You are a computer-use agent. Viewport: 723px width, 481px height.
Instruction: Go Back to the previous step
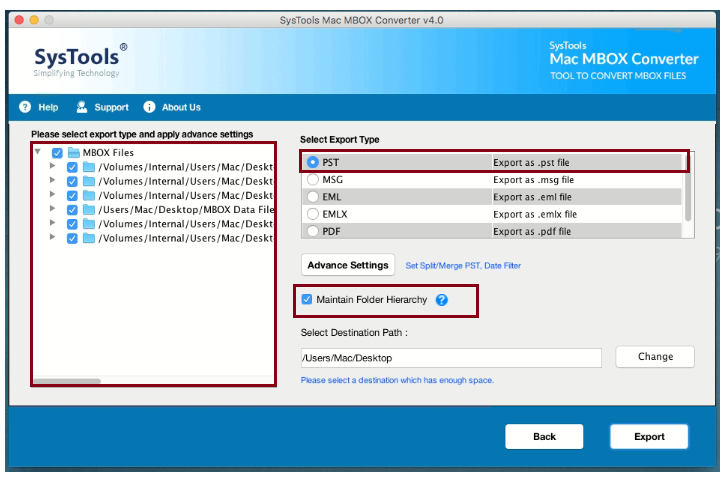click(544, 436)
